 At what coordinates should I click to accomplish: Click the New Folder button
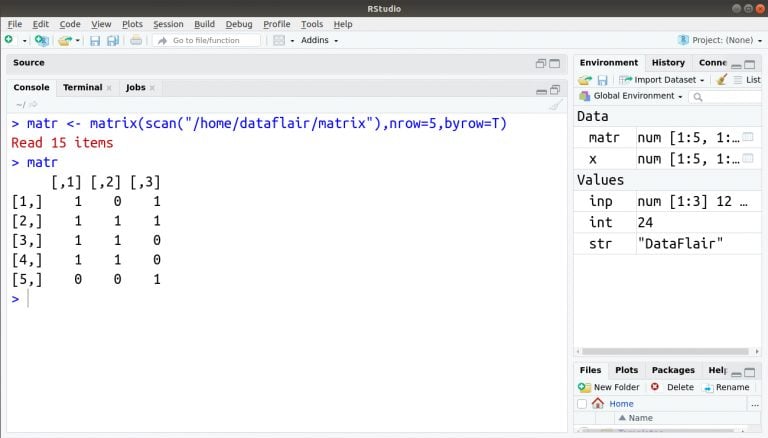tap(609, 387)
